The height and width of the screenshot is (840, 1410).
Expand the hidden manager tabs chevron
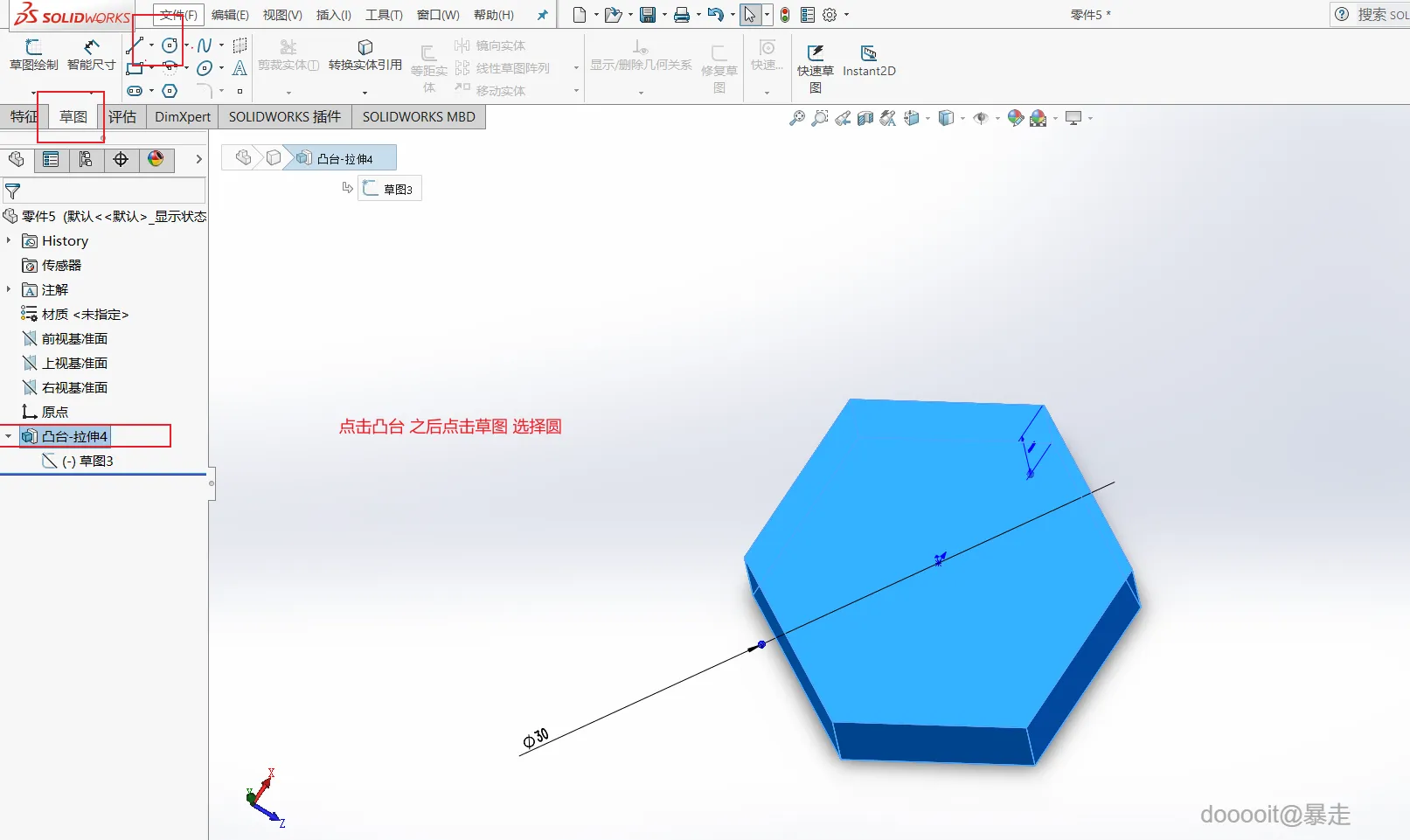[198, 159]
